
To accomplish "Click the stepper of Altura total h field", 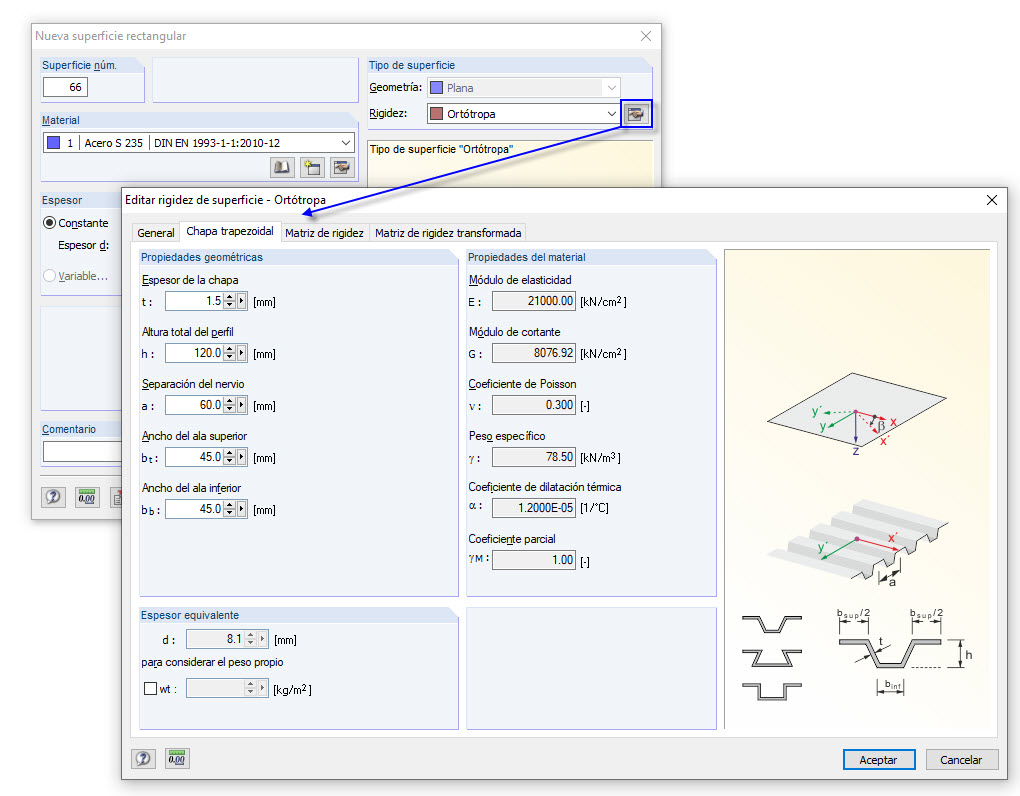I will 230,352.
